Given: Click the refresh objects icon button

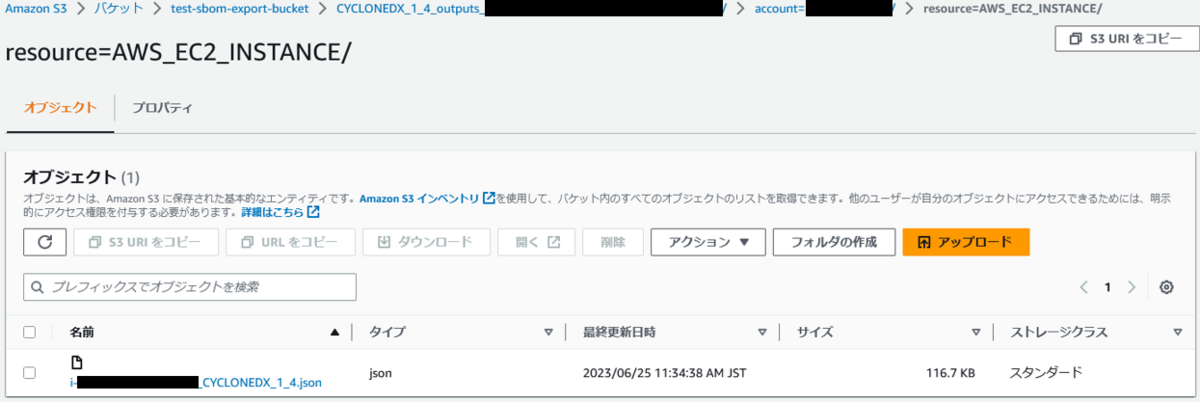Looking at the screenshot, I should pos(45,242).
